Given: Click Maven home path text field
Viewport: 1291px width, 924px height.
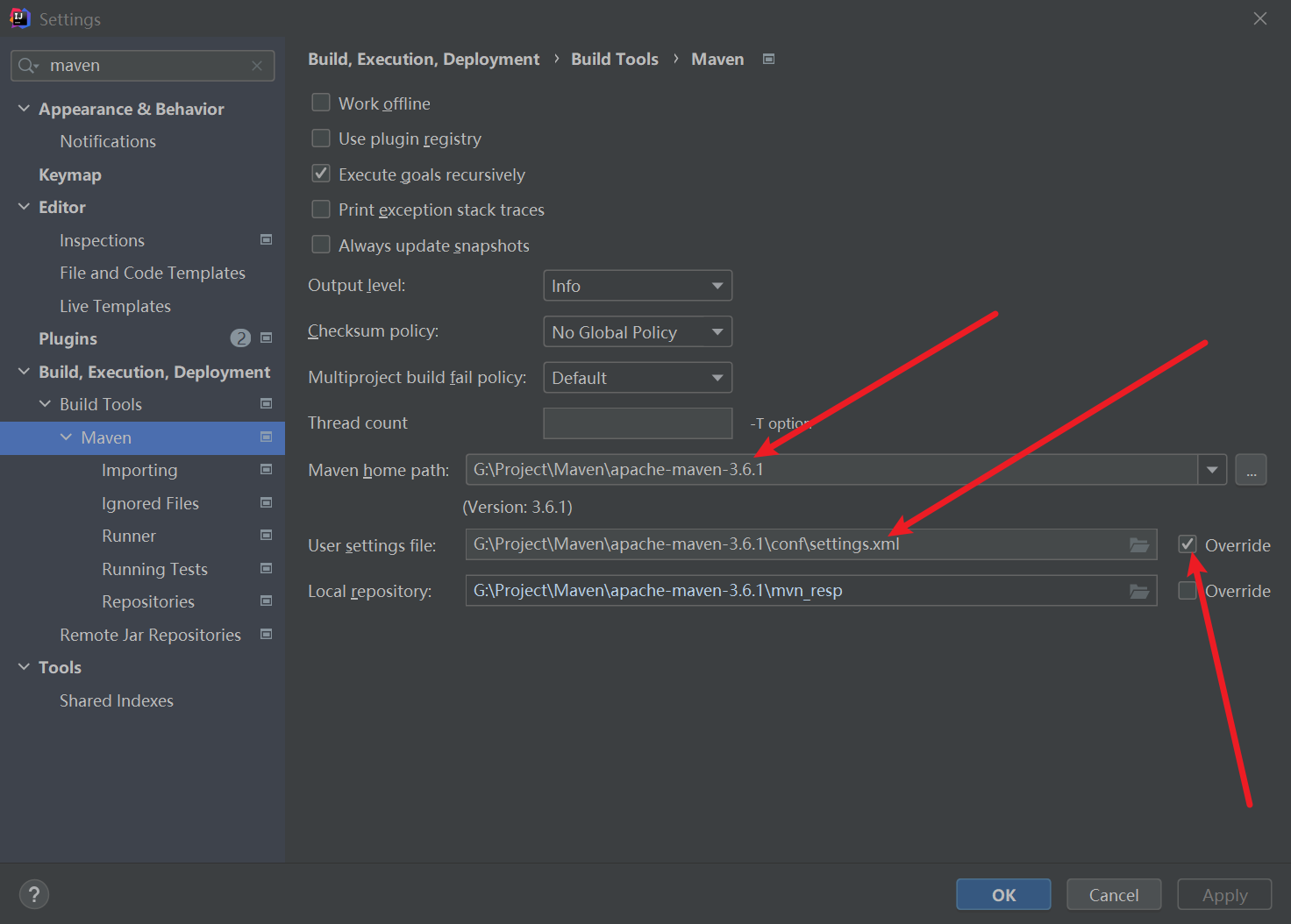Looking at the screenshot, I should click(831, 470).
